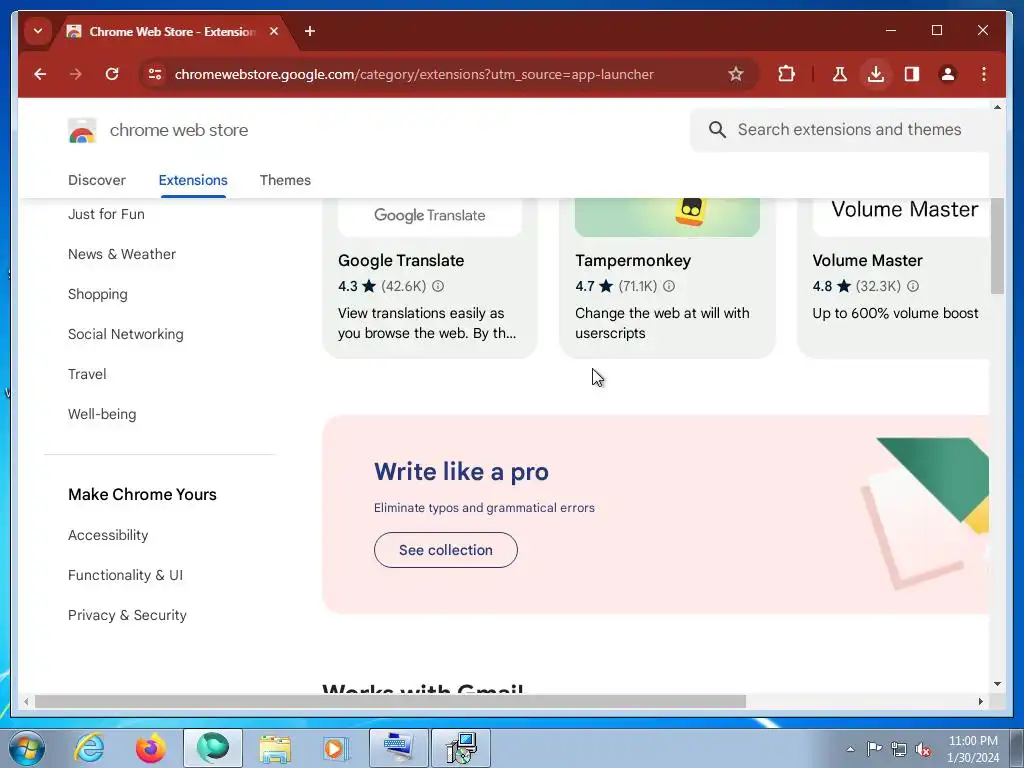Click the muted volume tray icon
Viewport: 1024px width, 768px height.
[923, 749]
